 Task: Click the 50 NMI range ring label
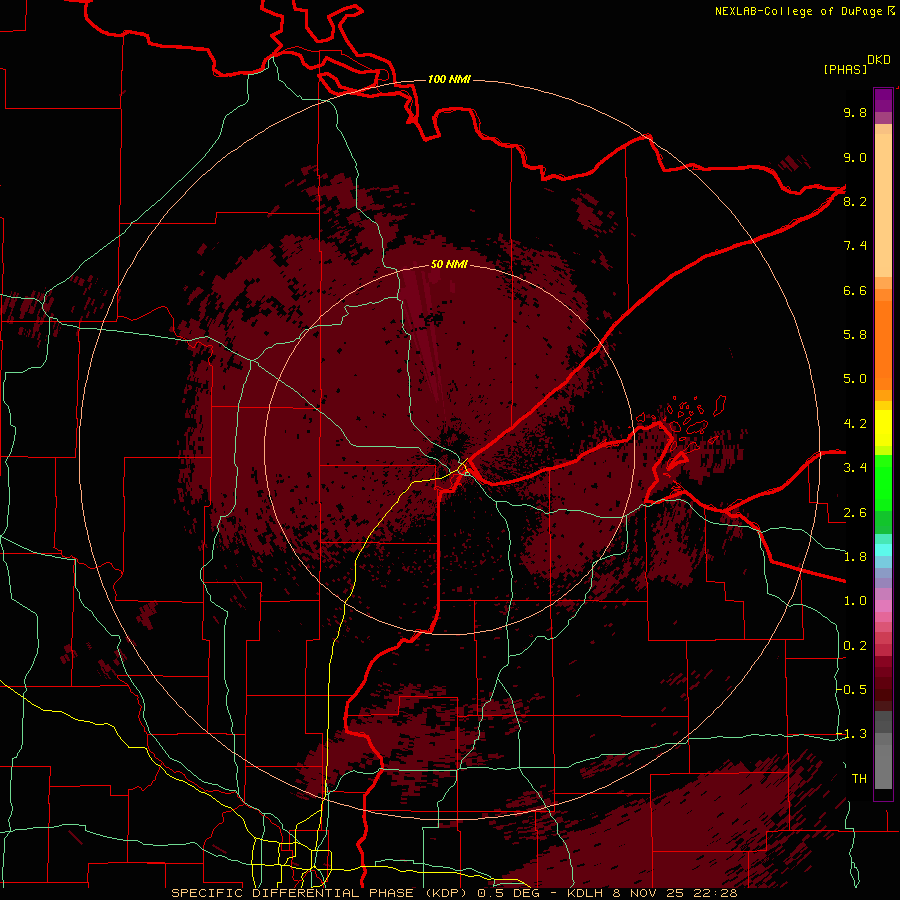click(449, 264)
